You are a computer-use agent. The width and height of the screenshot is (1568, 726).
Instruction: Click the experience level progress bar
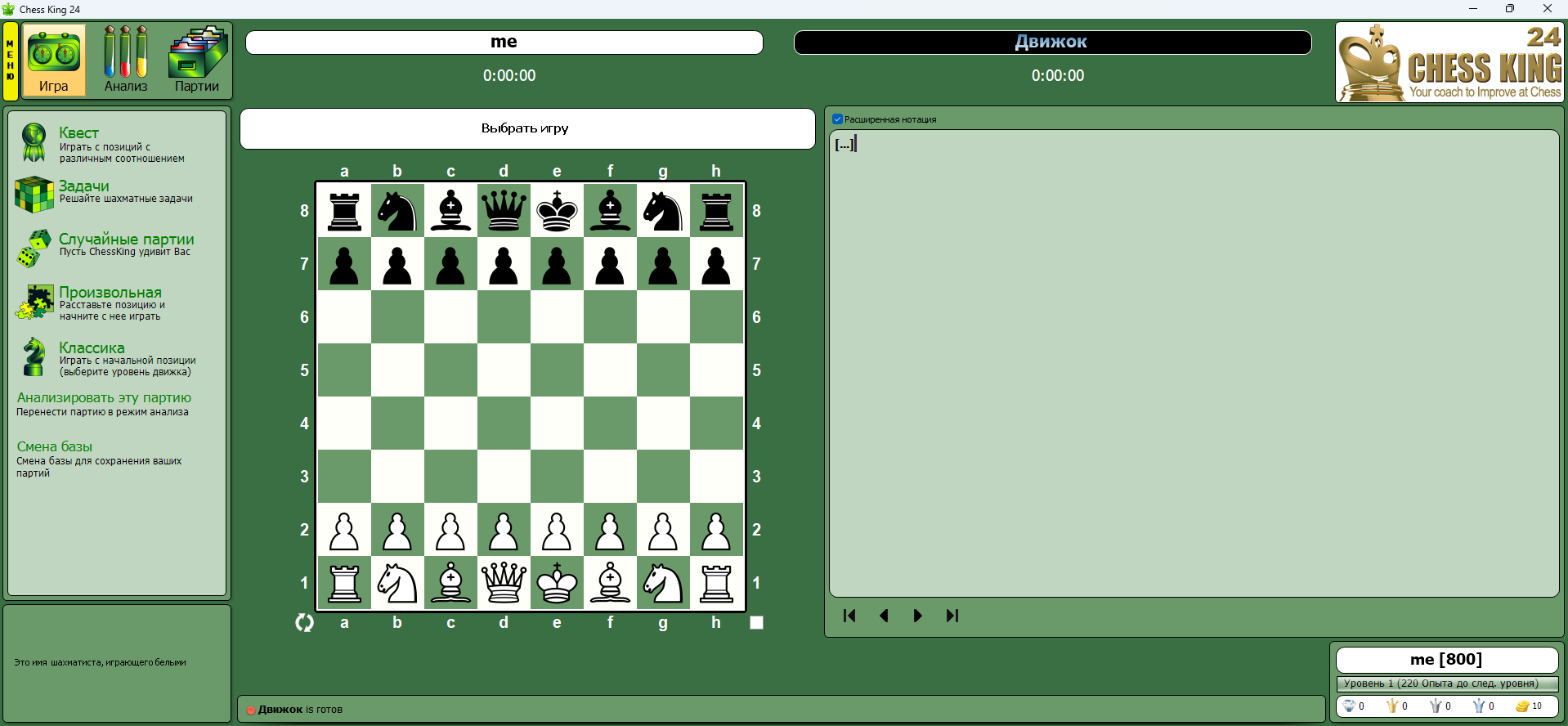[x=1446, y=683]
